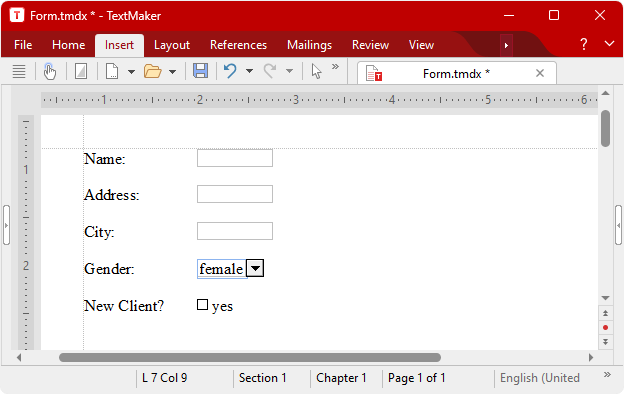This screenshot has height=394, width=624.
Task: Click the horizontal scrollbar thumb
Action: (250, 357)
